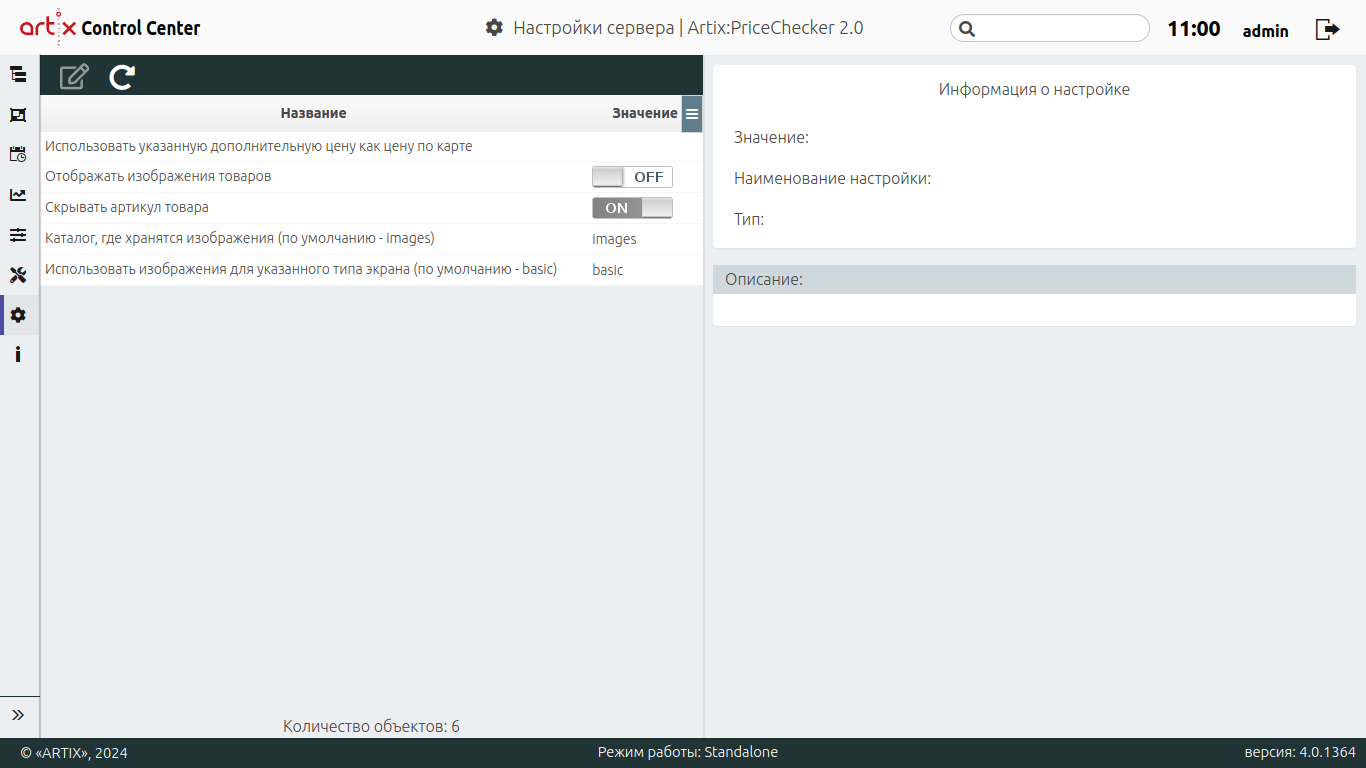
Task: Click the calendar schedule sidebar icon
Action: click(18, 154)
